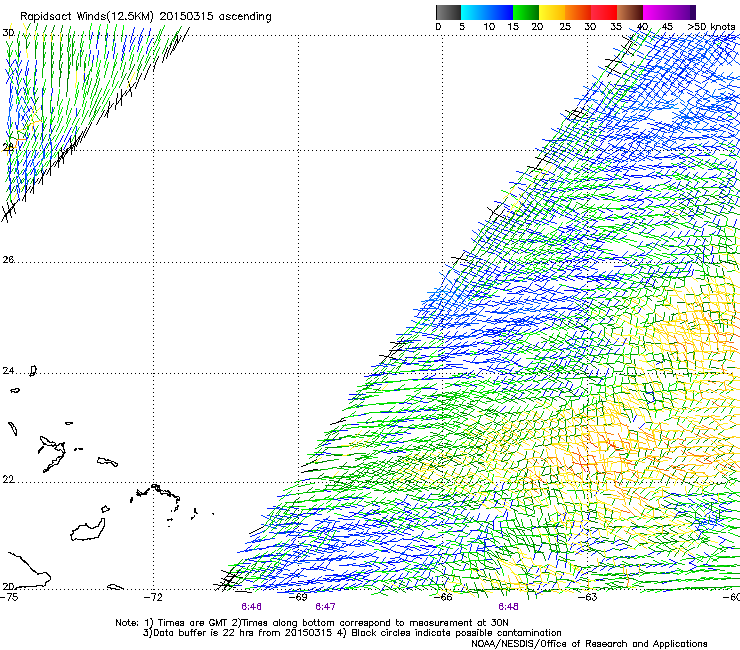
Task: Click the red 30-35 knots legend swatch
Action: (604, 12)
